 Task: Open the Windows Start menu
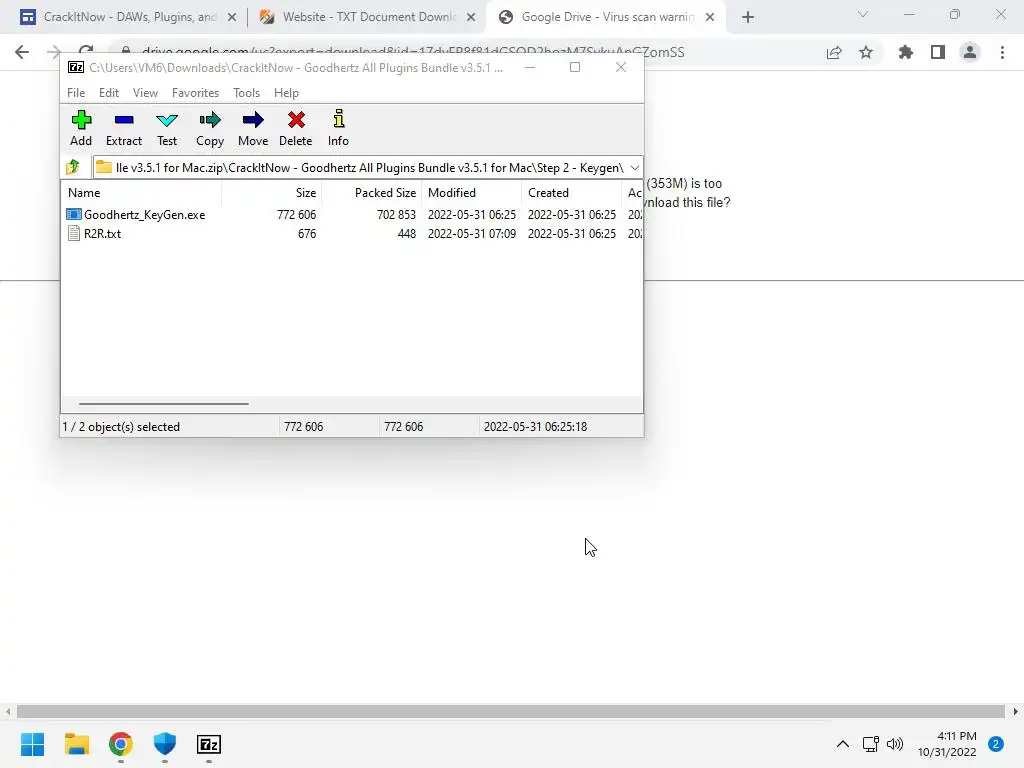pyautogui.click(x=33, y=744)
